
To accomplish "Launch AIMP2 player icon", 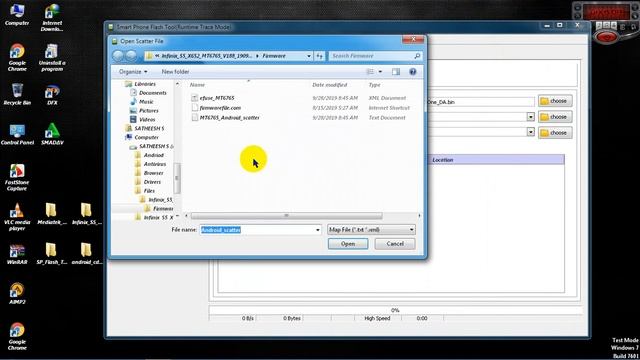I will coord(17,293).
